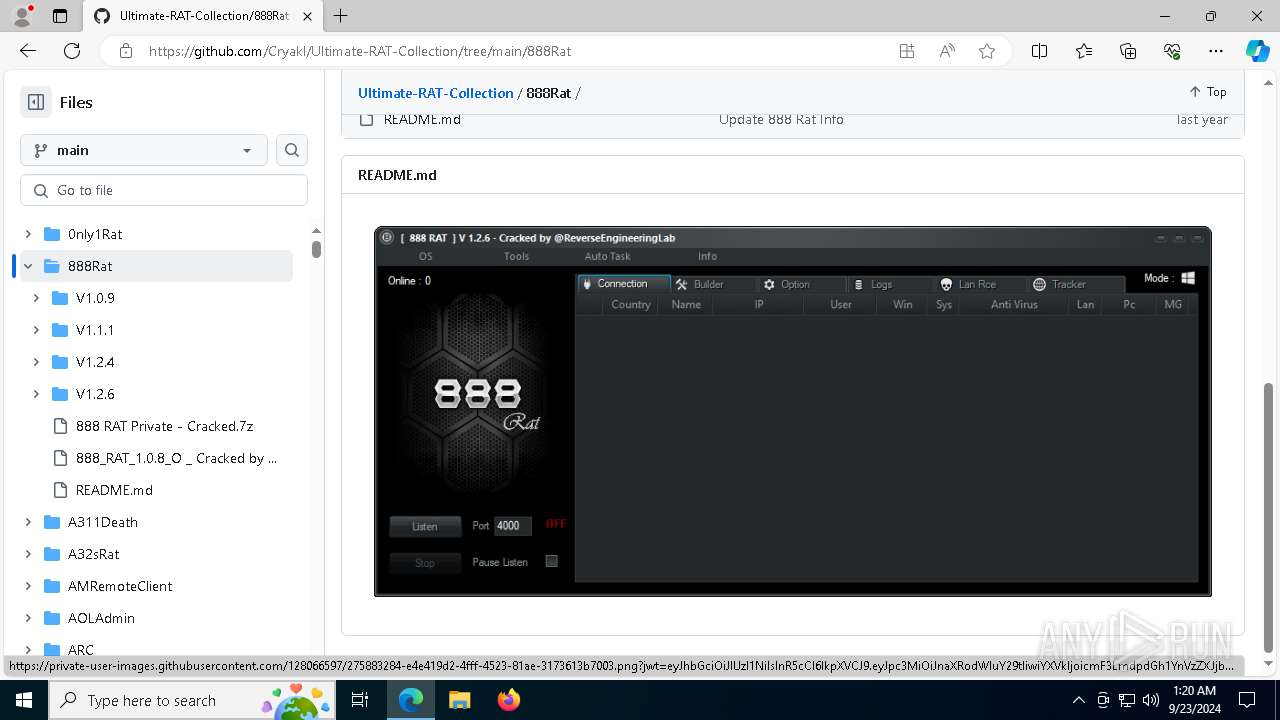Viewport: 1280px width, 720px height.
Task: Click taskbar search box
Action: tap(192, 700)
